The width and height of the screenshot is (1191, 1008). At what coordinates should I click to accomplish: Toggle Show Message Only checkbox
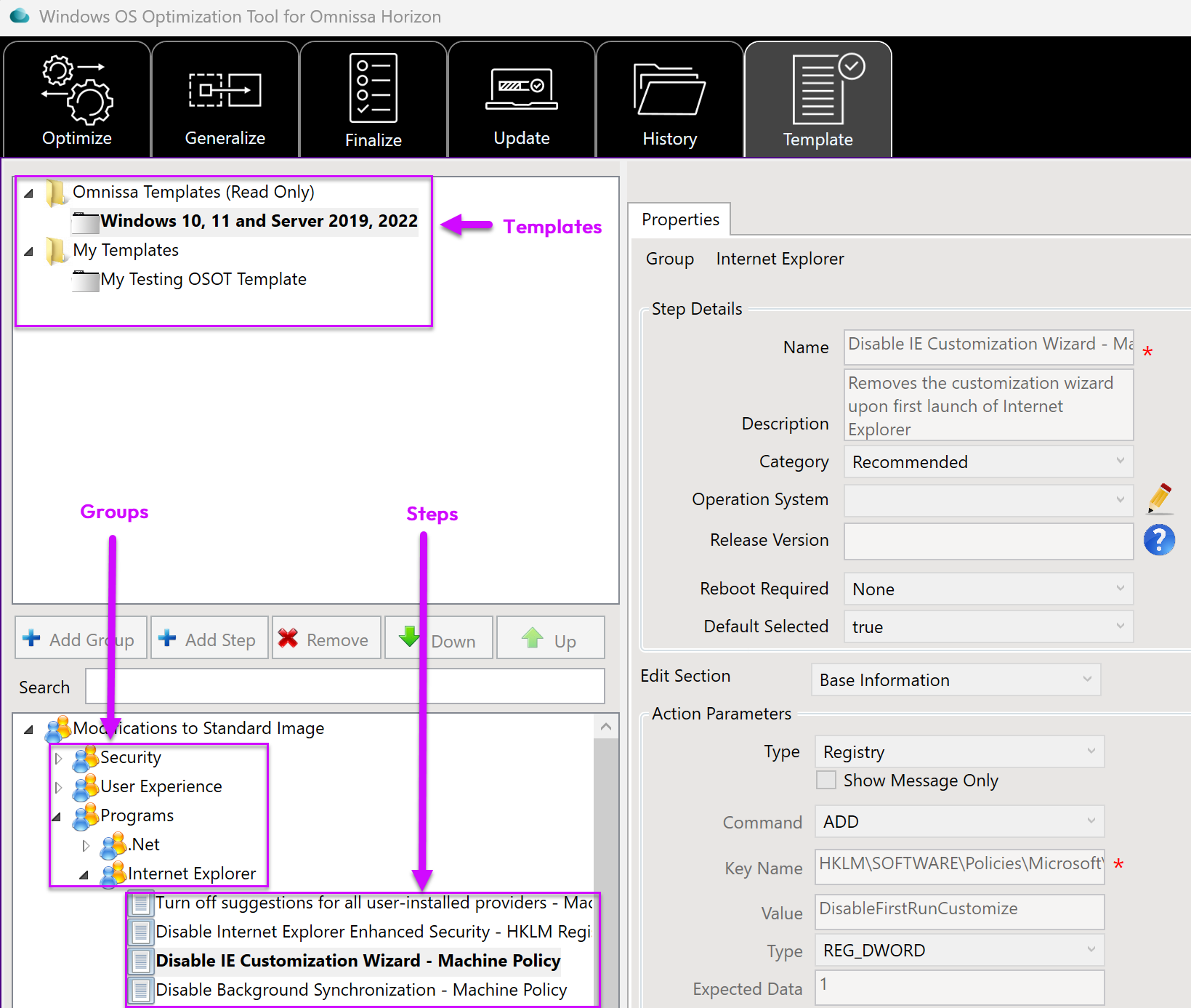click(x=826, y=780)
